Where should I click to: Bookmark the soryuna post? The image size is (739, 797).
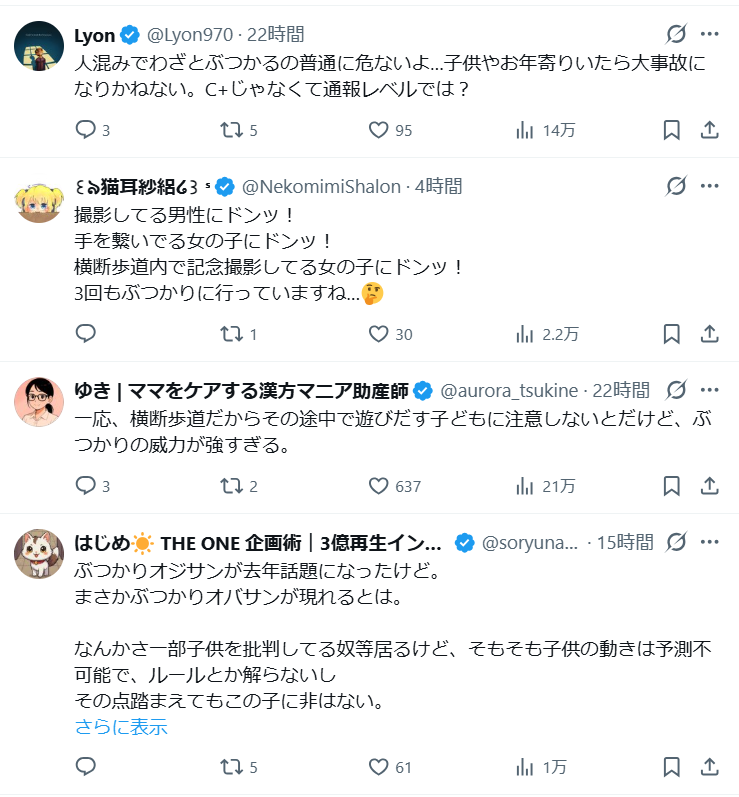(x=672, y=767)
